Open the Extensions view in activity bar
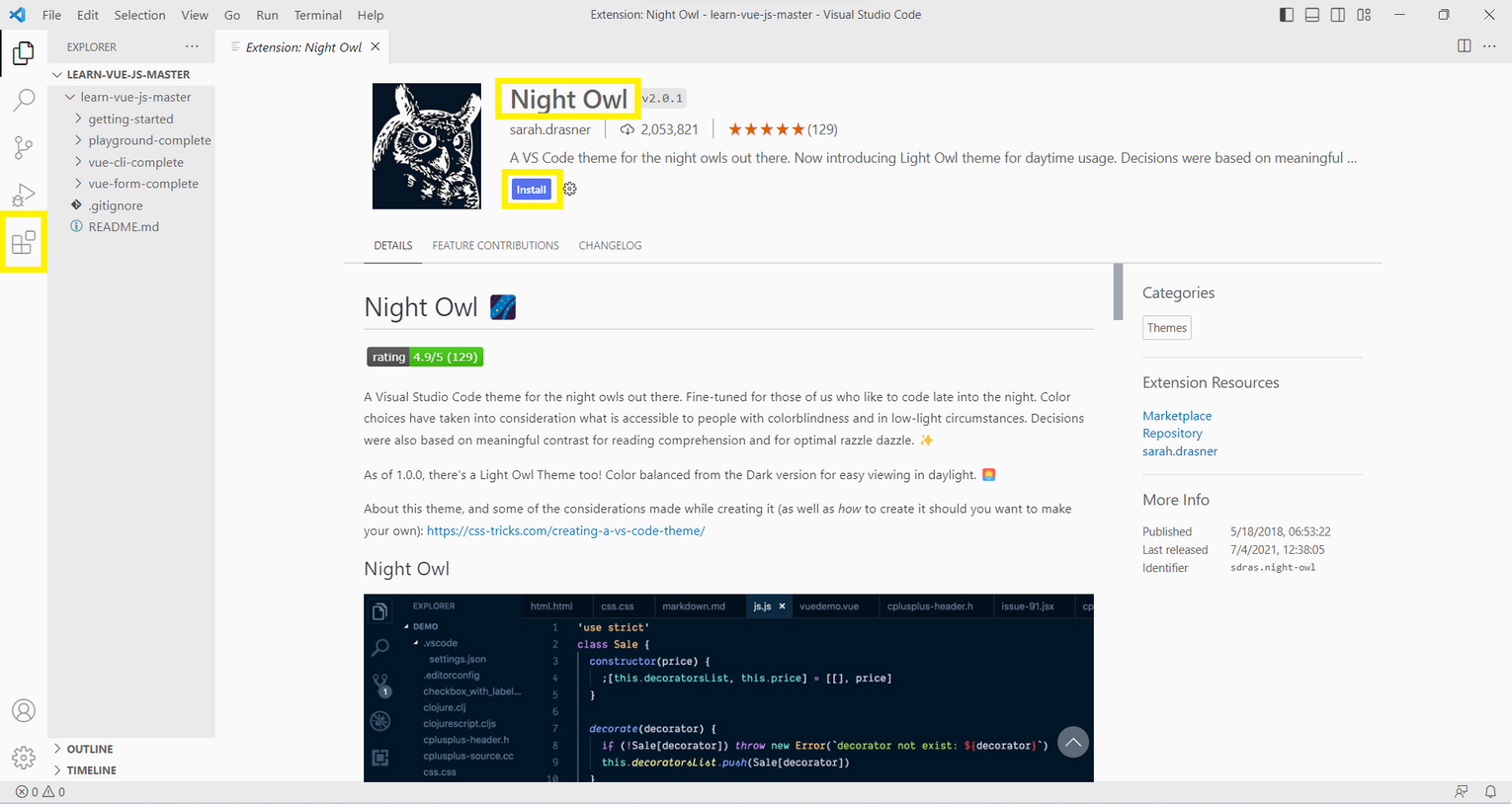 click(24, 242)
